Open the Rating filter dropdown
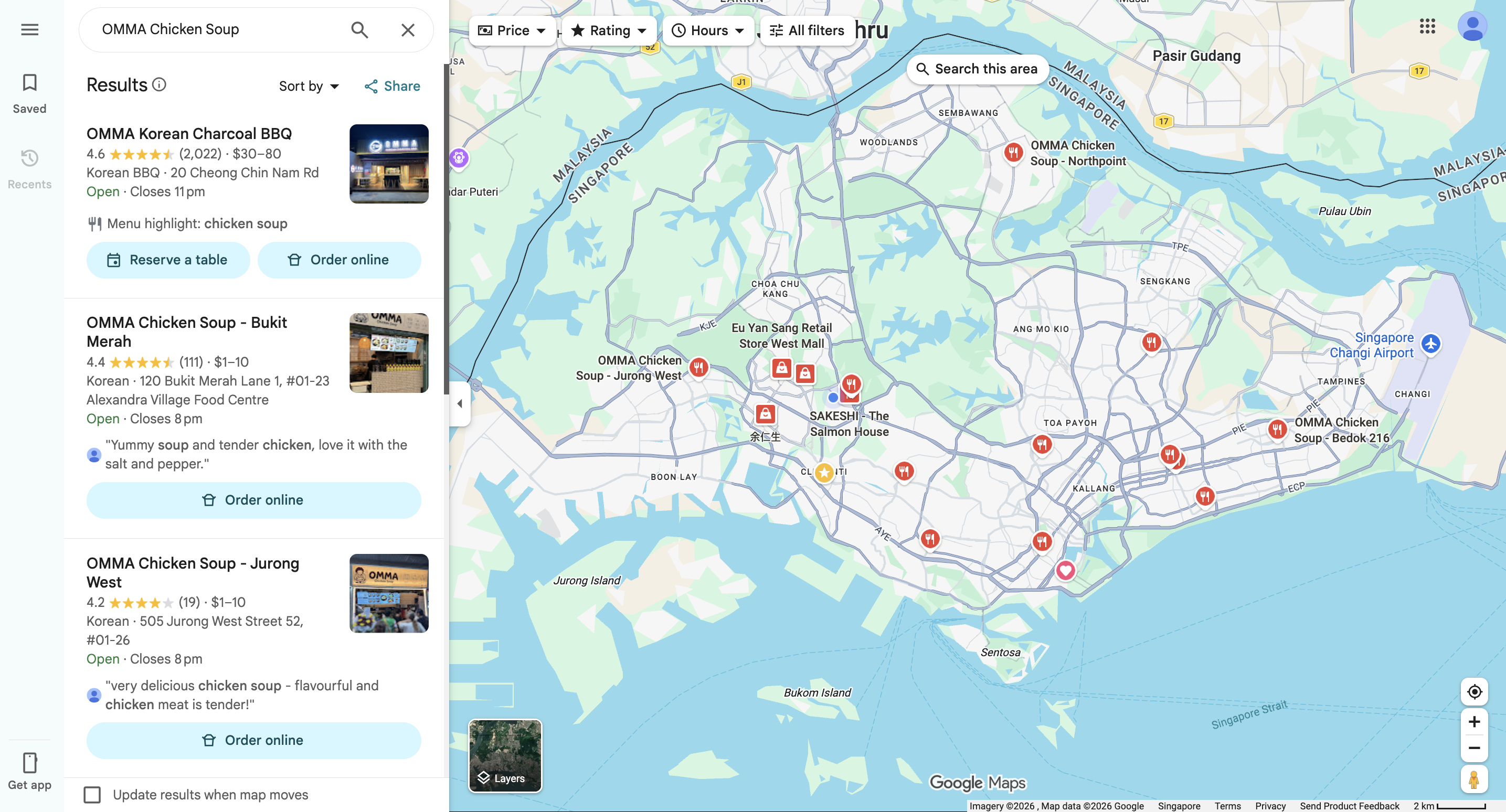 click(x=609, y=30)
